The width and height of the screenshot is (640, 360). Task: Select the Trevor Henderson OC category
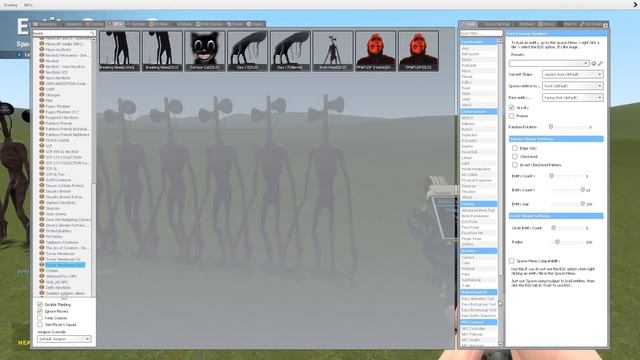[63, 259]
